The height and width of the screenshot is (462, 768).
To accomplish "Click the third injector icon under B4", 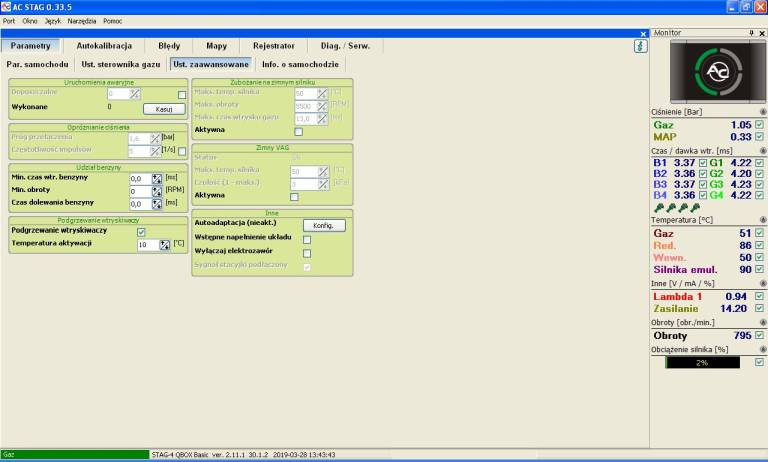I will pos(683,208).
